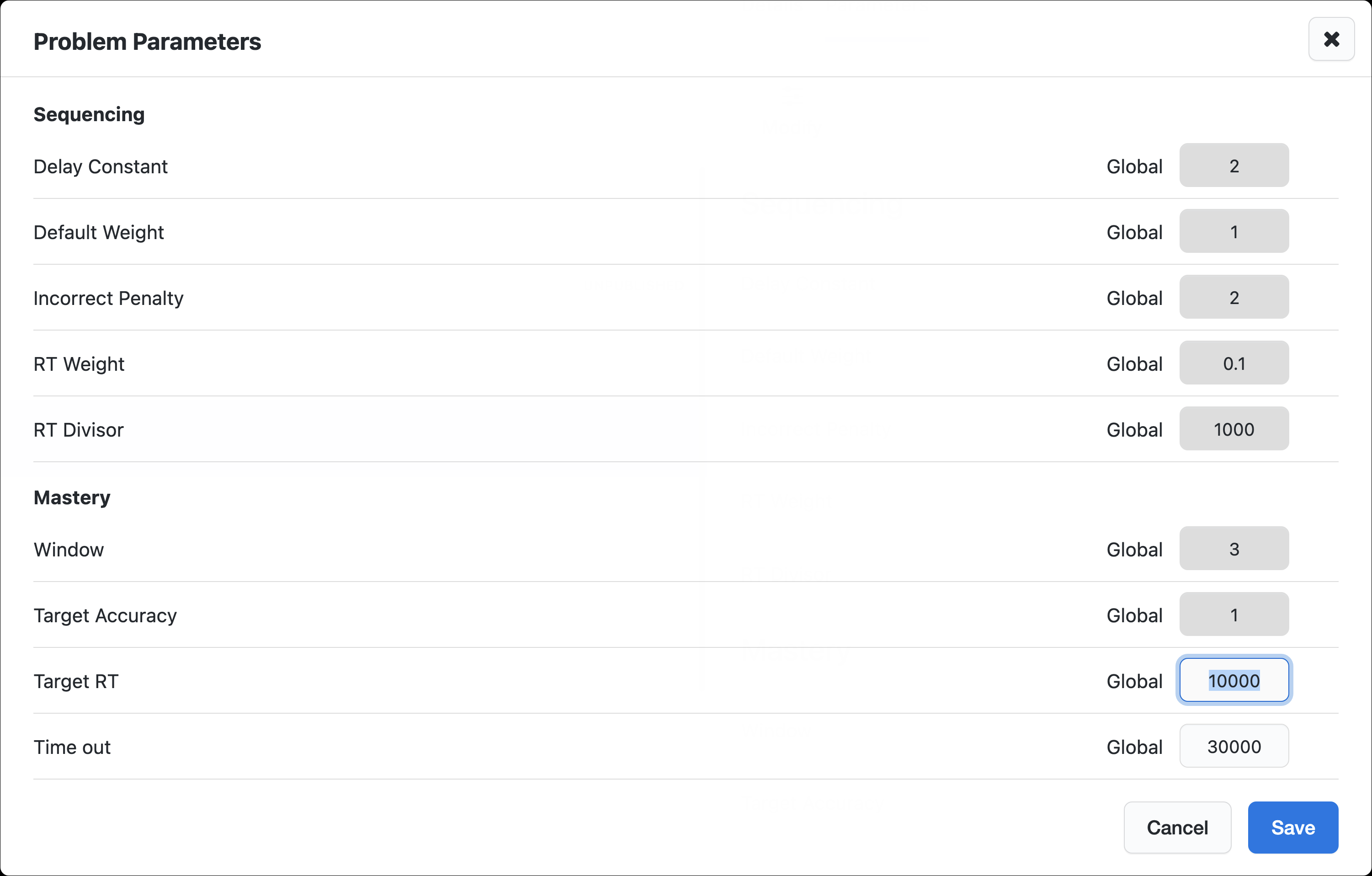Select the RT Divisor input showing 1000
This screenshot has height=876, width=1372.
coord(1234,429)
